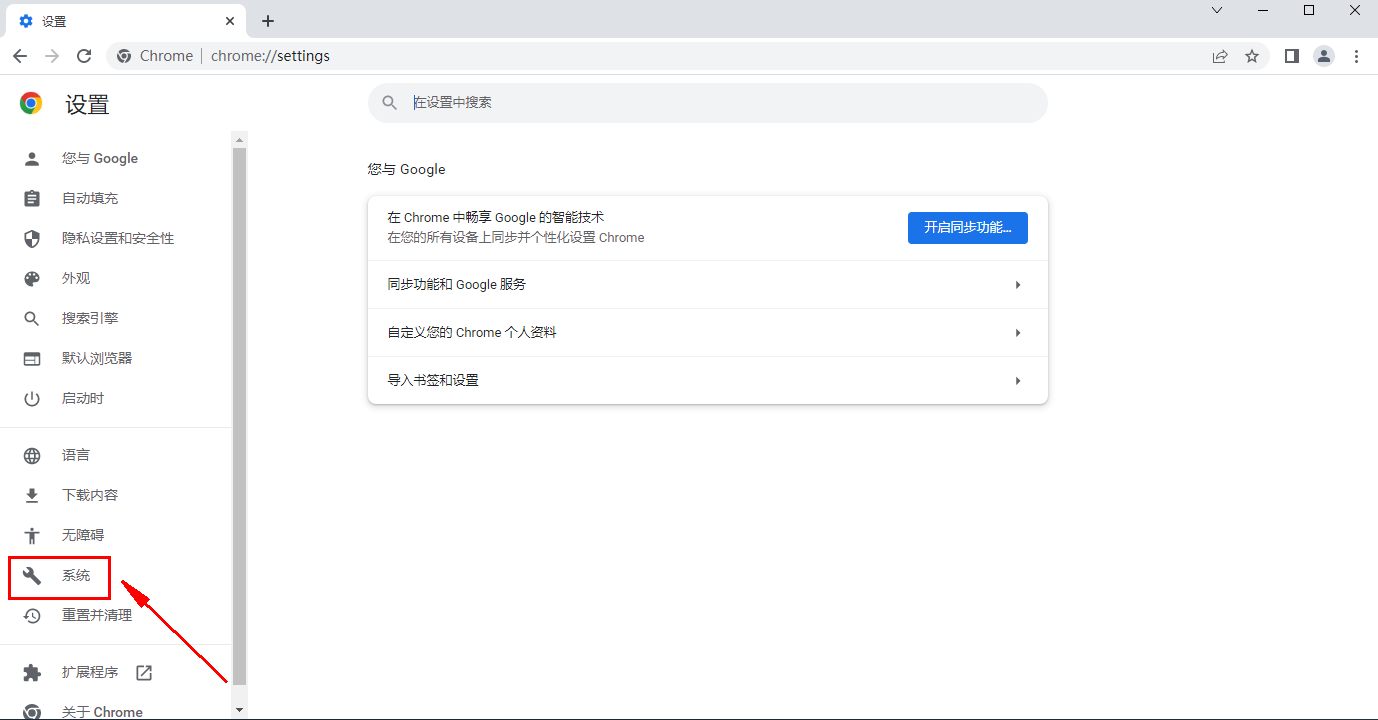The width and height of the screenshot is (1378, 720).
Task: Click the globe icon for 语言
Action: tap(32, 455)
